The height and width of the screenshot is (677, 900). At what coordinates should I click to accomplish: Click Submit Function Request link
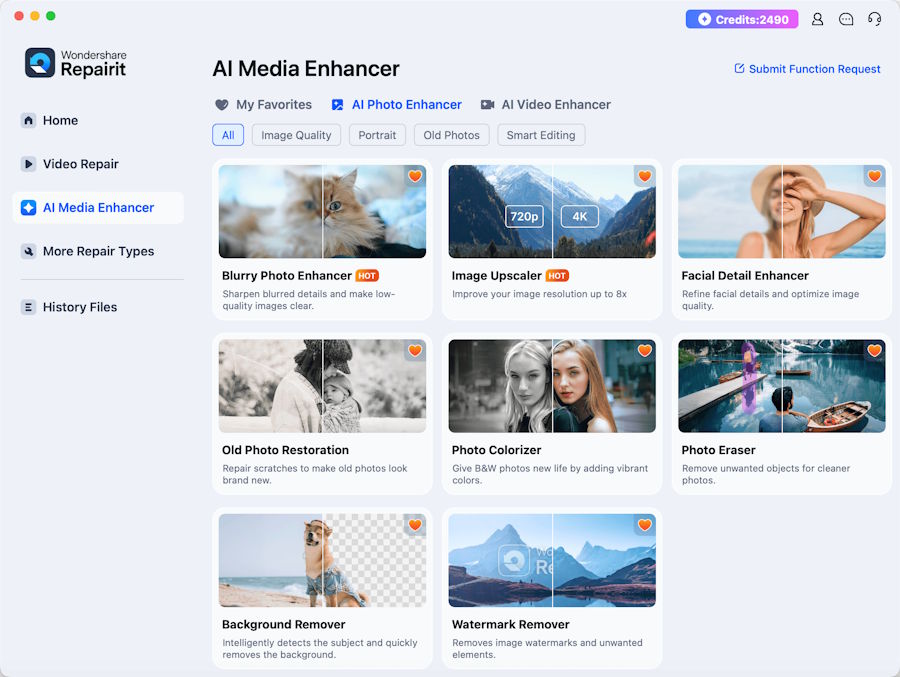807,69
